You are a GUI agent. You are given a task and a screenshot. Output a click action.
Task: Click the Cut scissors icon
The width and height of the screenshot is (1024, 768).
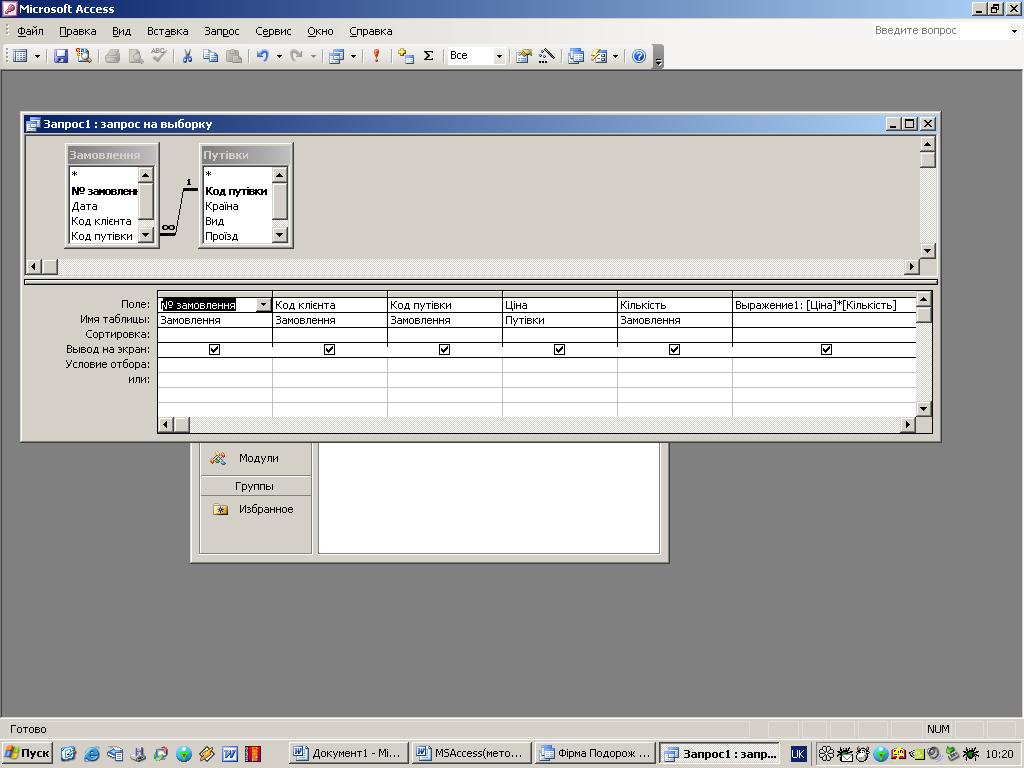pos(187,56)
